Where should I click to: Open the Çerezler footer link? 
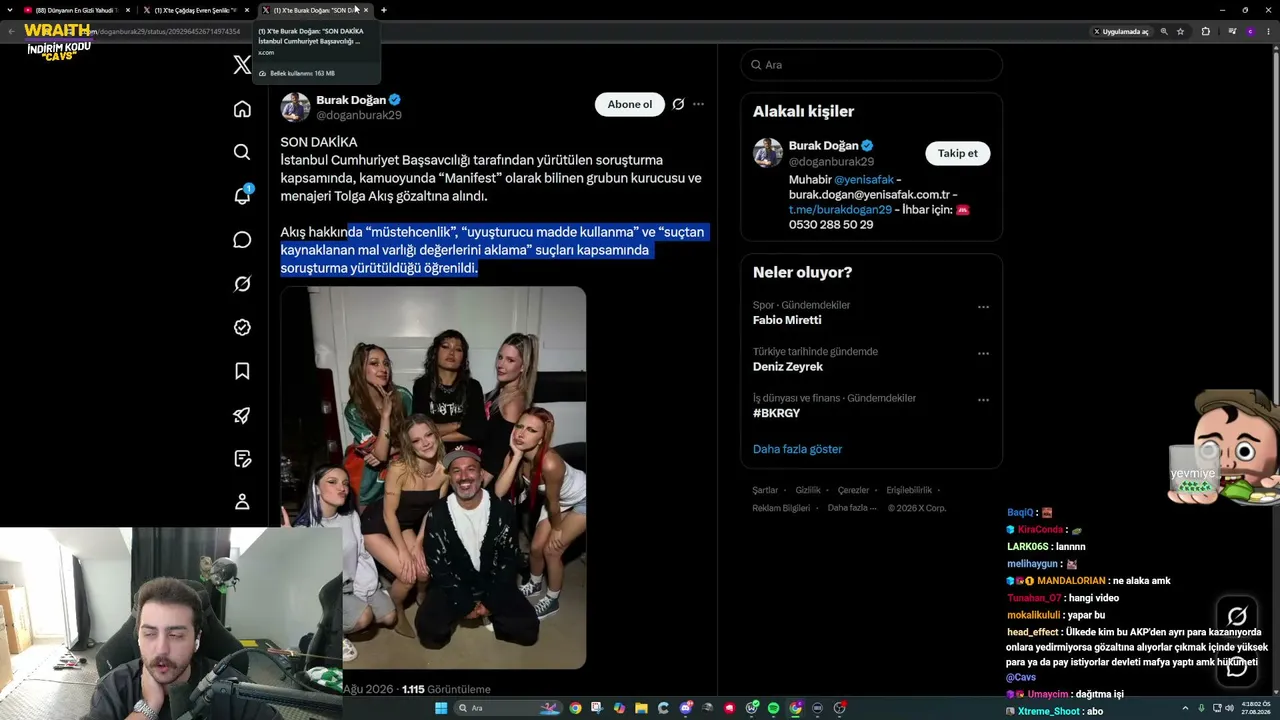[853, 490]
